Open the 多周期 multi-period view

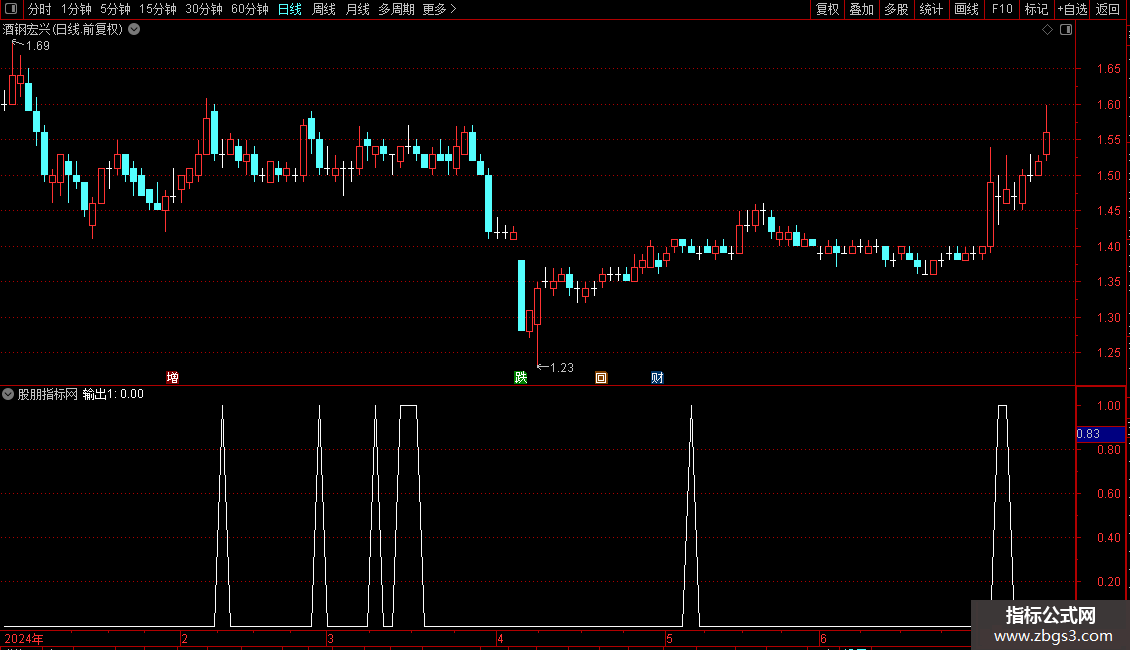click(x=396, y=9)
